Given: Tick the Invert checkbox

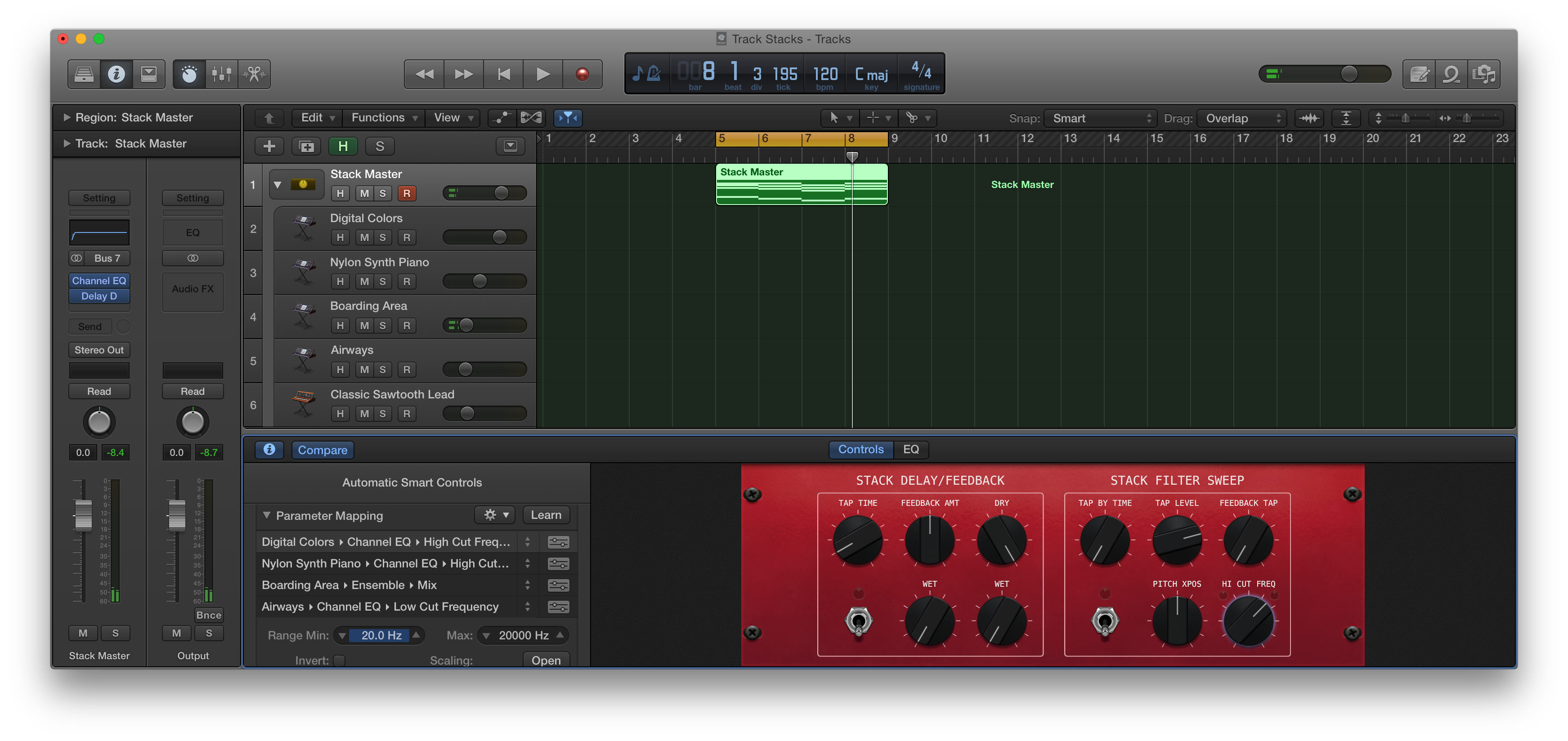Looking at the screenshot, I should pyautogui.click(x=339, y=660).
